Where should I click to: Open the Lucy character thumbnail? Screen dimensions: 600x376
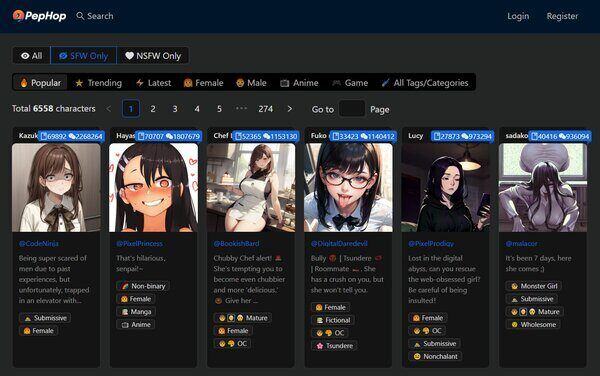tap(445, 187)
